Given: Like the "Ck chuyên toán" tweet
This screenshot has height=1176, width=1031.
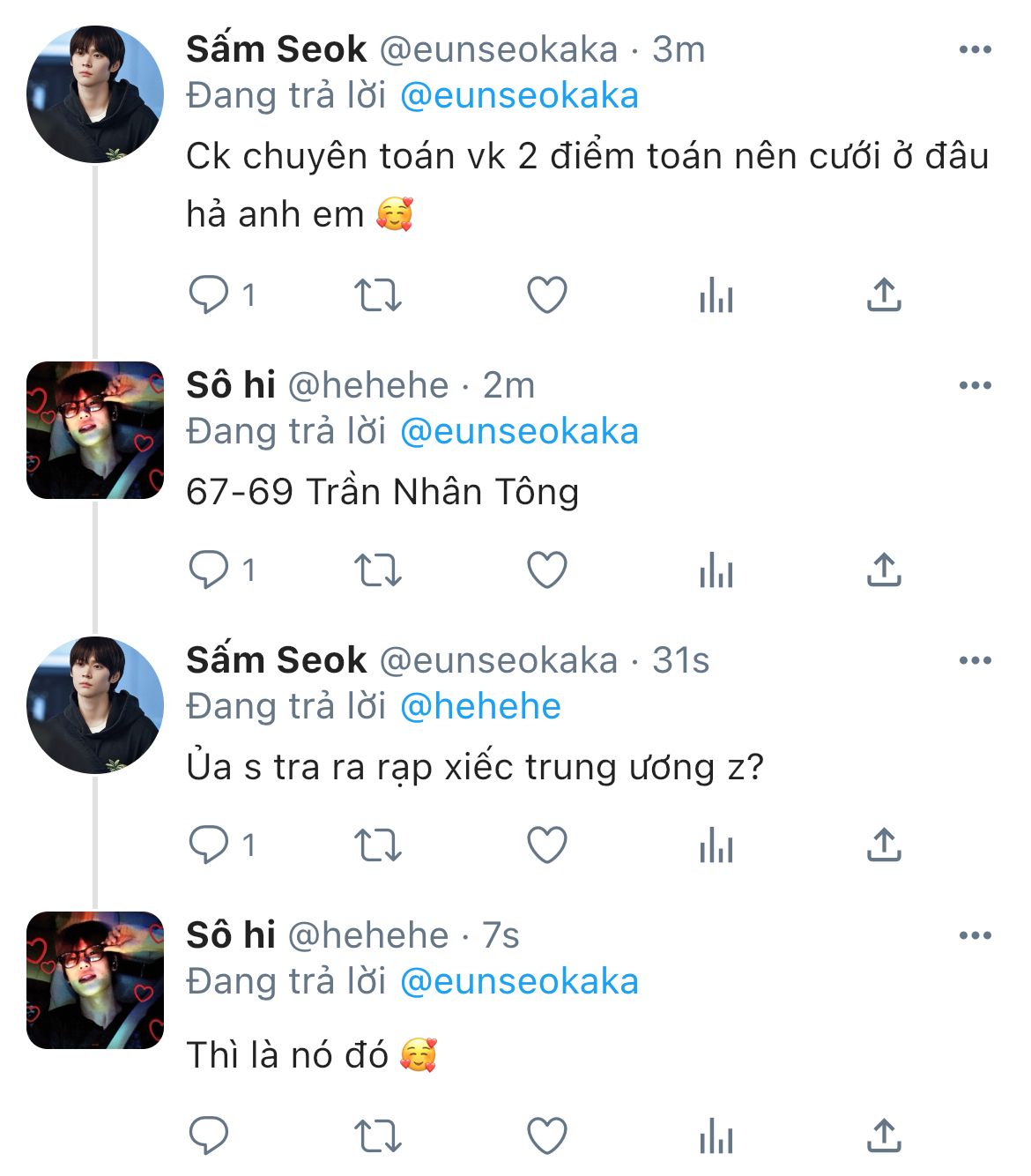Looking at the screenshot, I should [546, 295].
